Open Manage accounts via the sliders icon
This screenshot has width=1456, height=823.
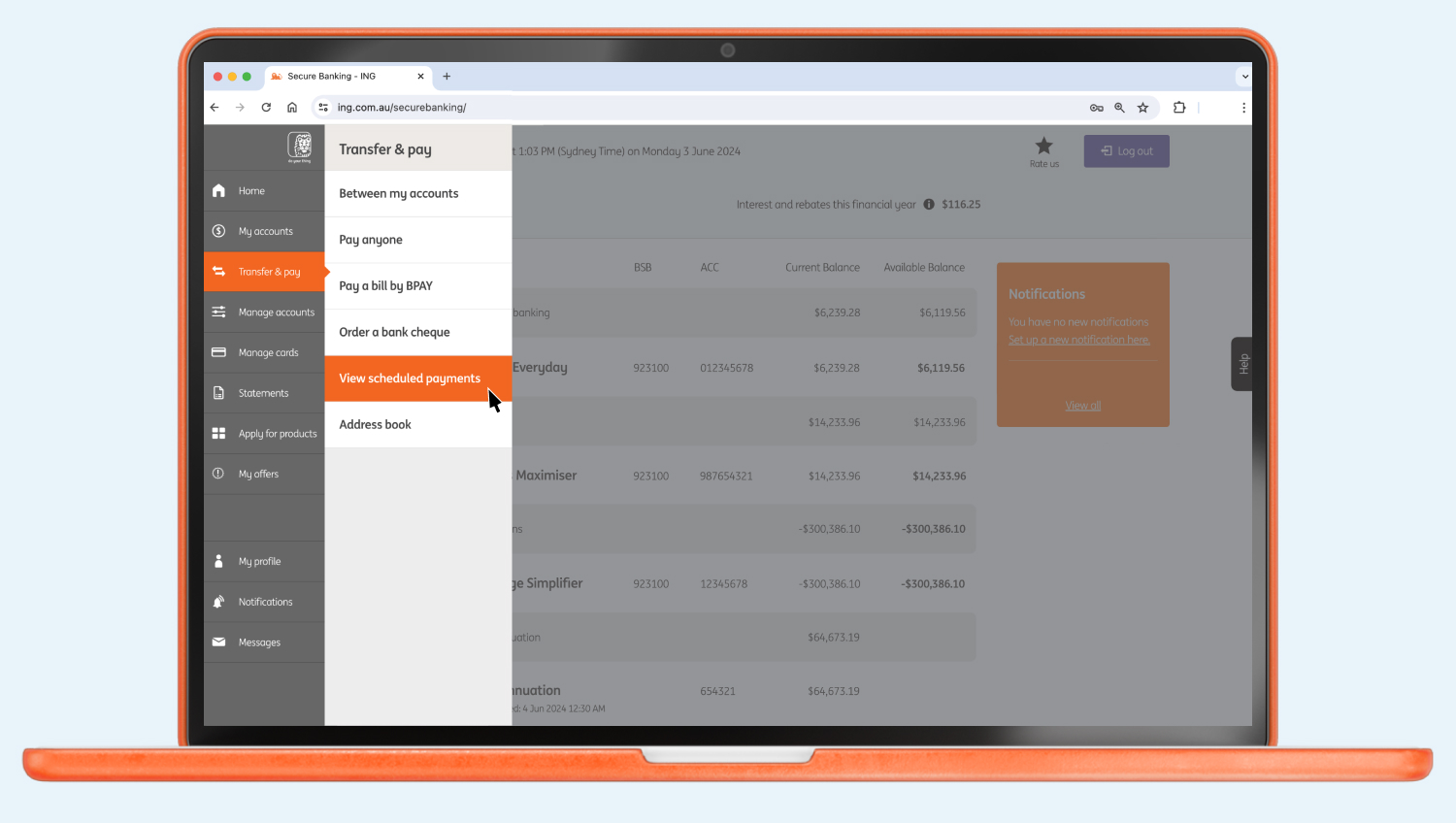[x=219, y=312]
